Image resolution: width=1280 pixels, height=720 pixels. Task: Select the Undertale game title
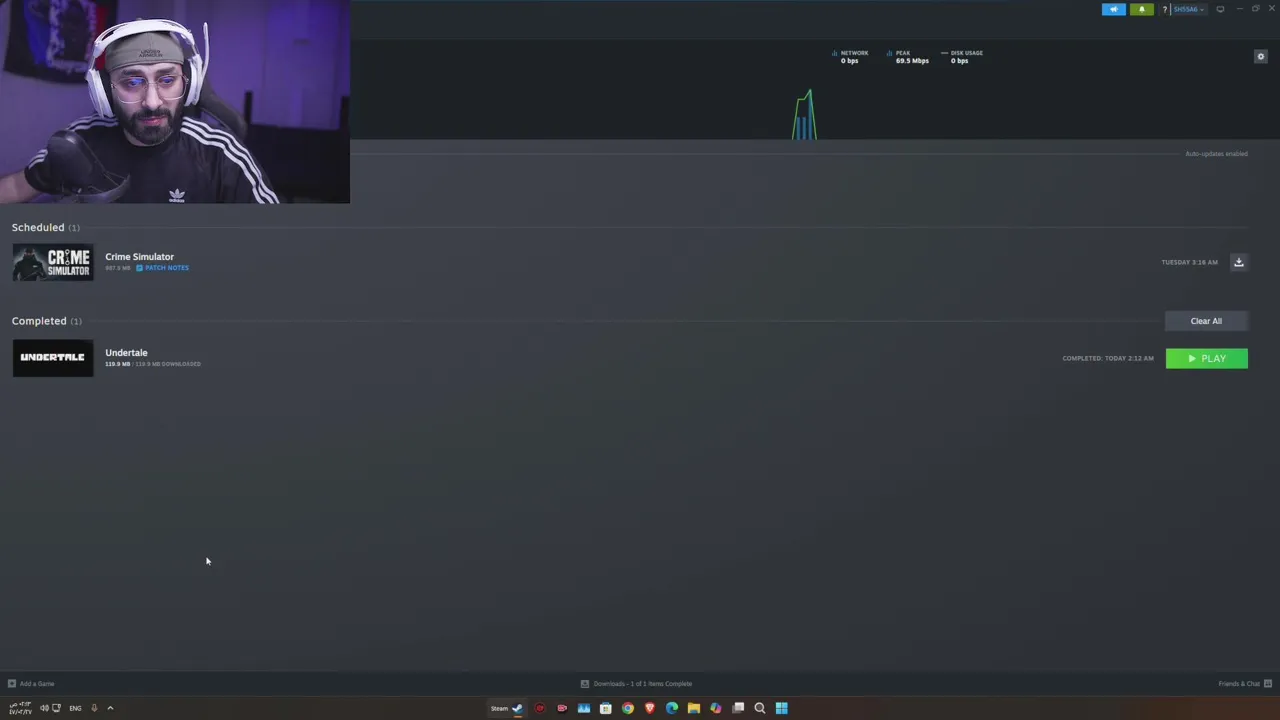pos(126,353)
